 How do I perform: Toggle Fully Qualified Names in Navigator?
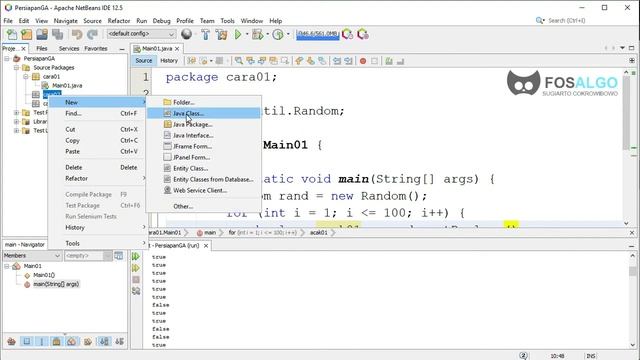[88, 341]
